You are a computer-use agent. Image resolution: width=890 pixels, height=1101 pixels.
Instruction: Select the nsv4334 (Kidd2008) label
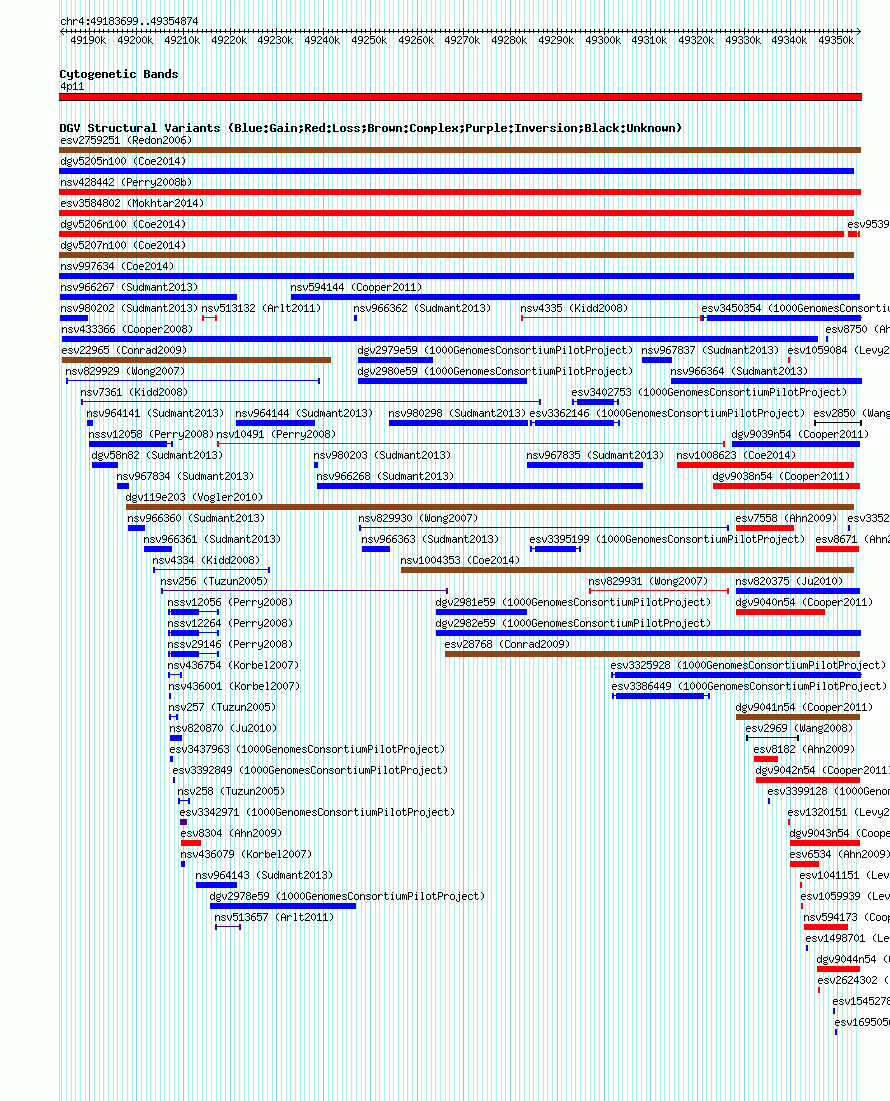point(206,562)
